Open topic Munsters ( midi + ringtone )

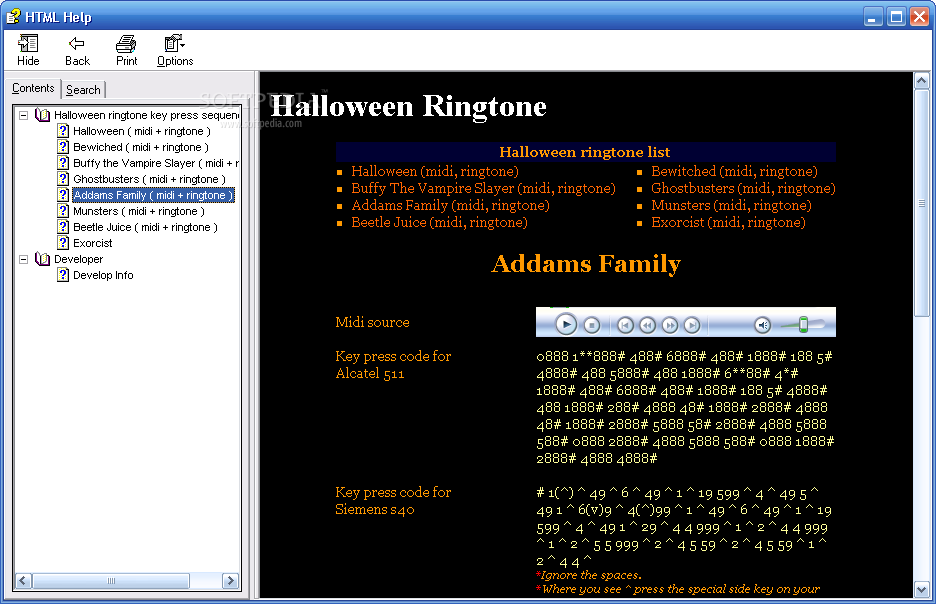pos(138,211)
